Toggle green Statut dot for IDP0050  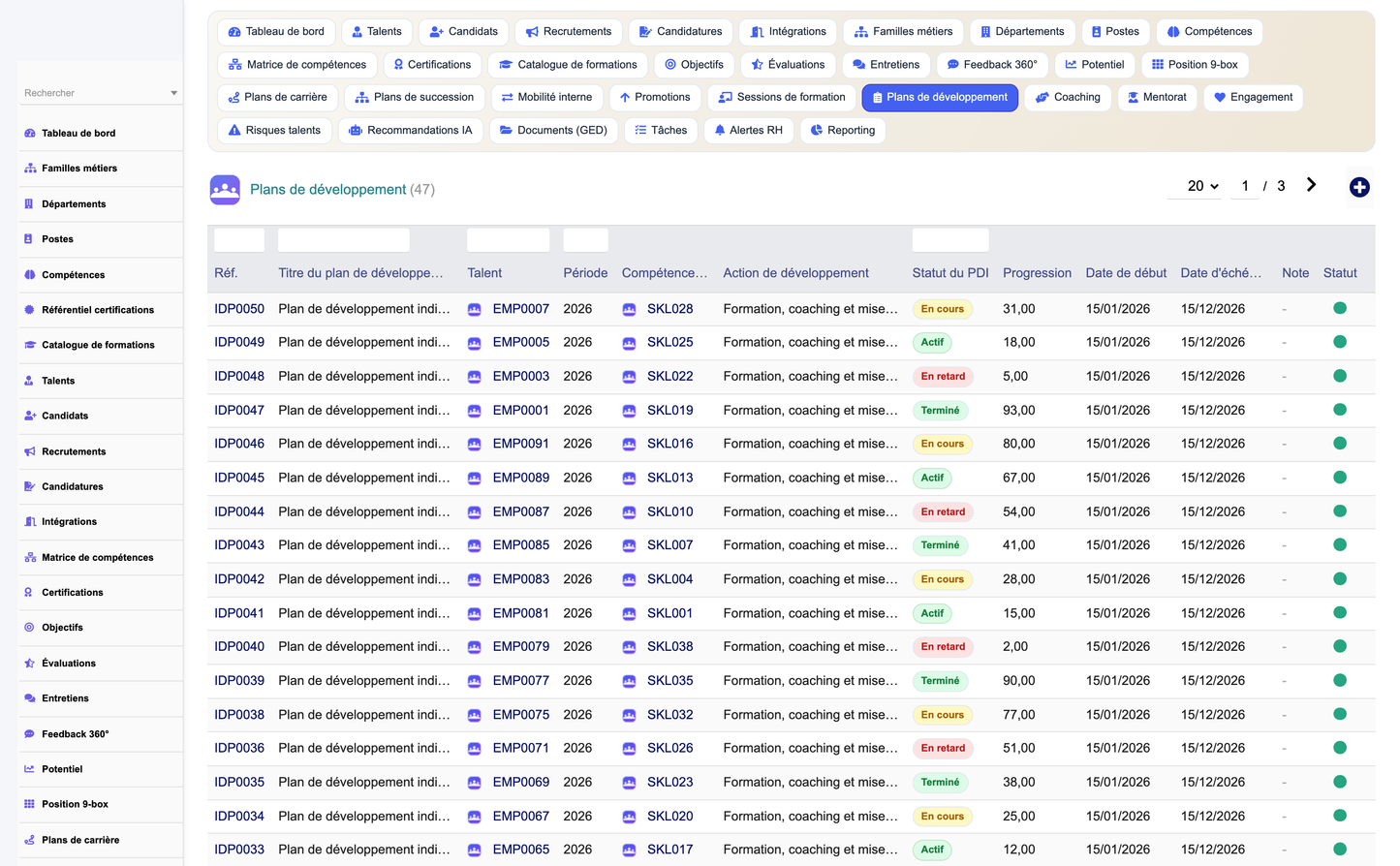[1340, 308]
